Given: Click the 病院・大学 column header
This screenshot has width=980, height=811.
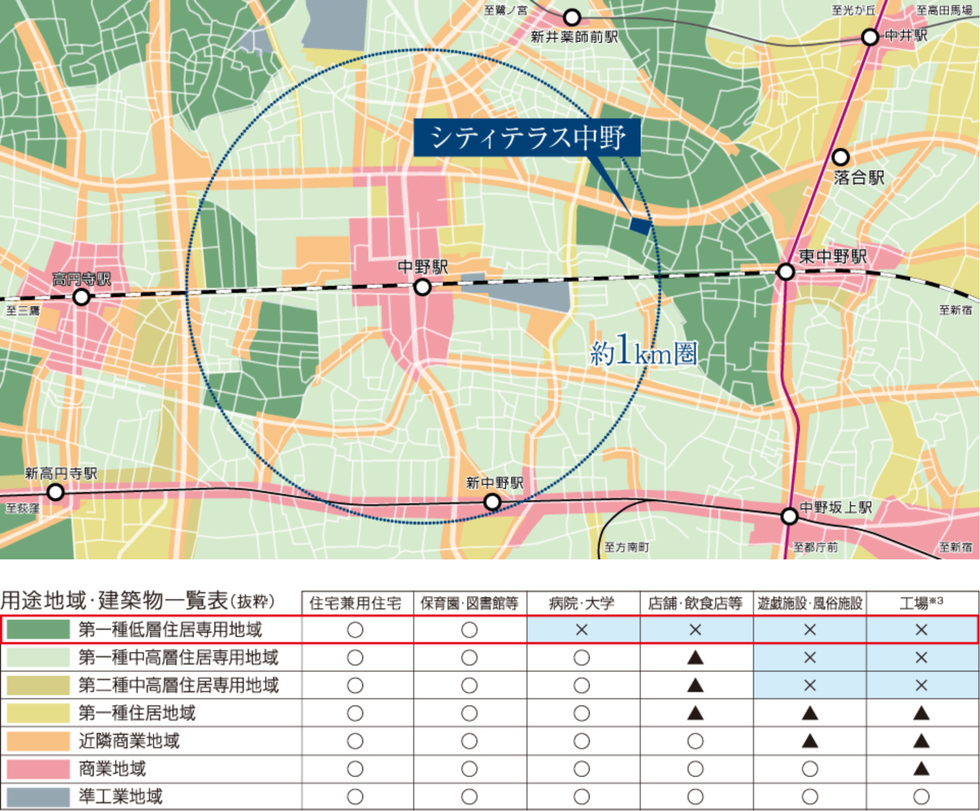Looking at the screenshot, I should pyautogui.click(x=583, y=604).
